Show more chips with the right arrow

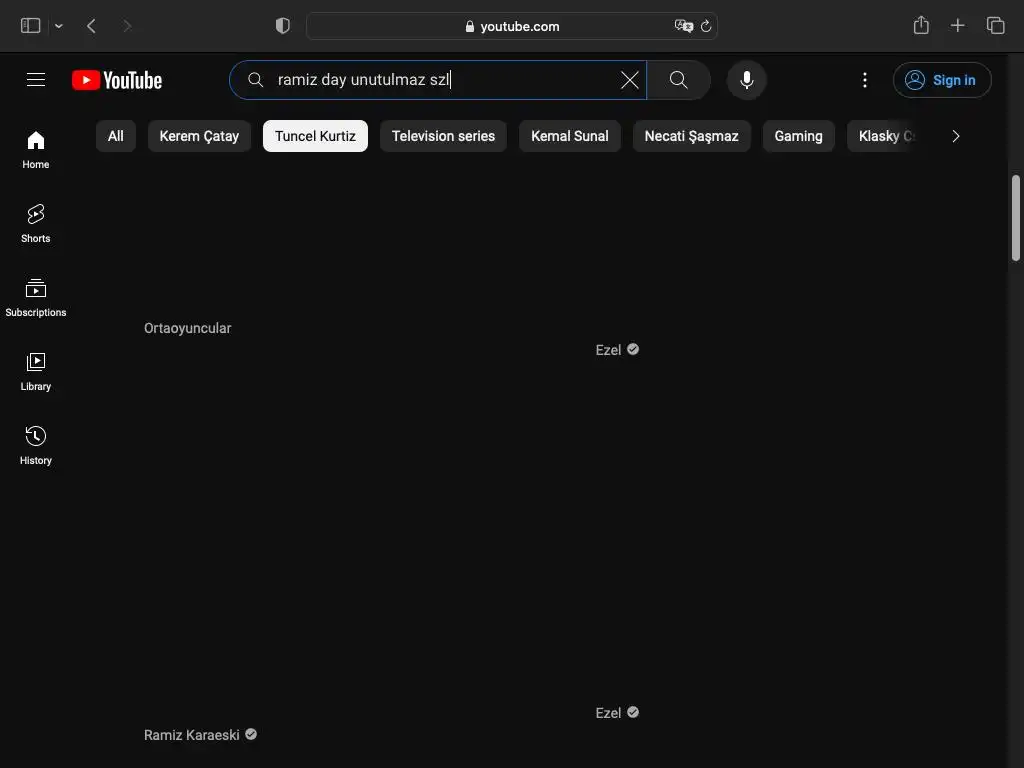point(955,136)
